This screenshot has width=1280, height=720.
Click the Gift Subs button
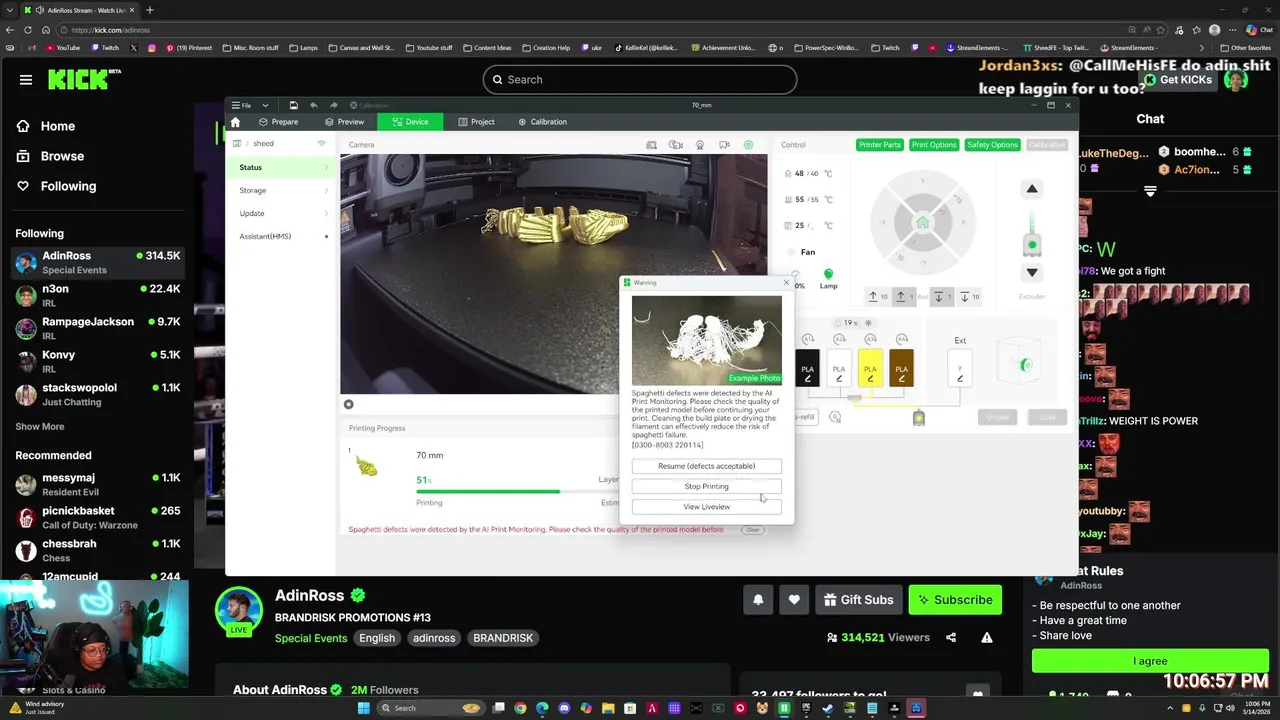click(x=859, y=600)
